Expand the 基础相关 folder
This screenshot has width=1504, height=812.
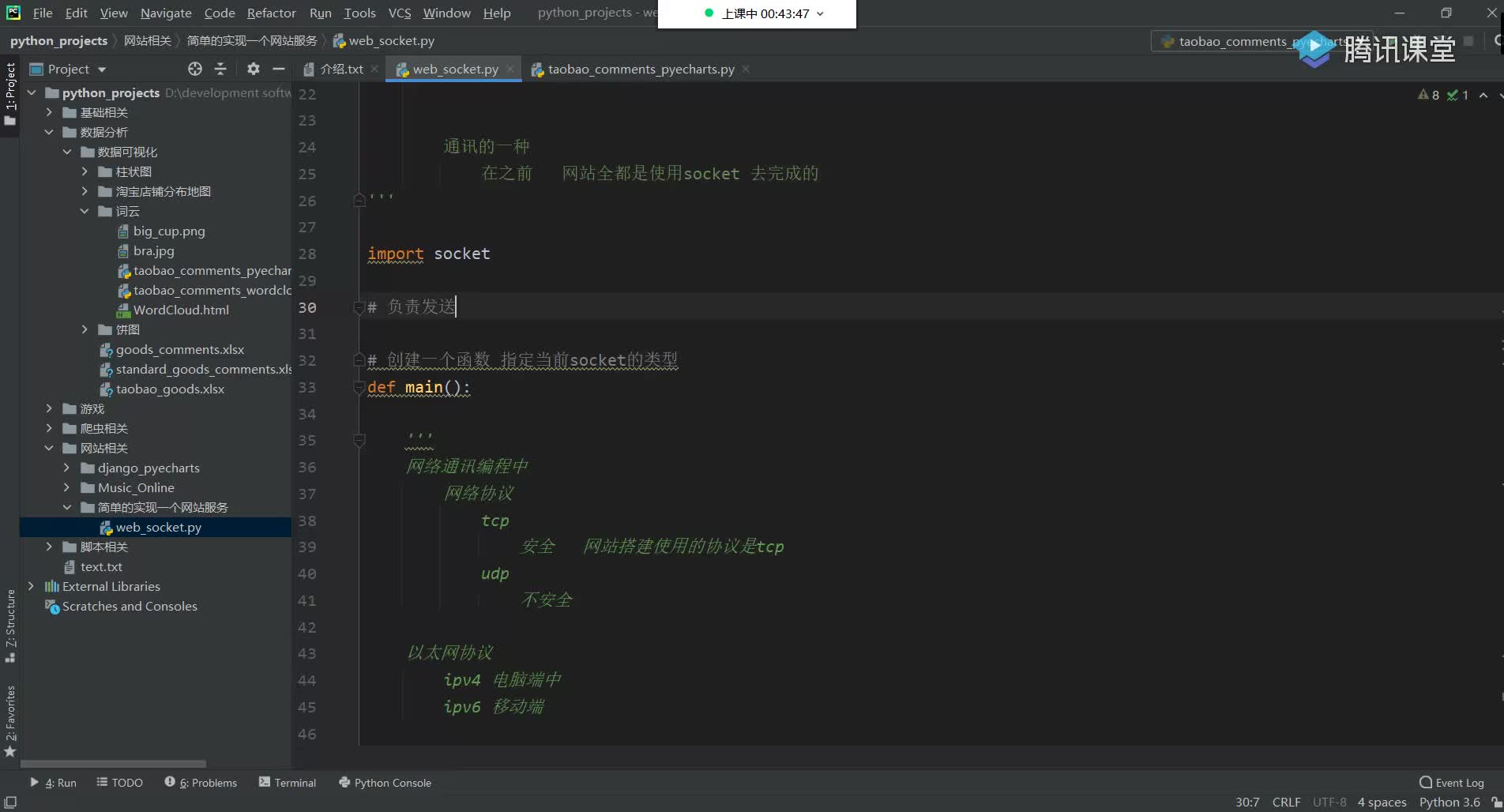[x=49, y=112]
